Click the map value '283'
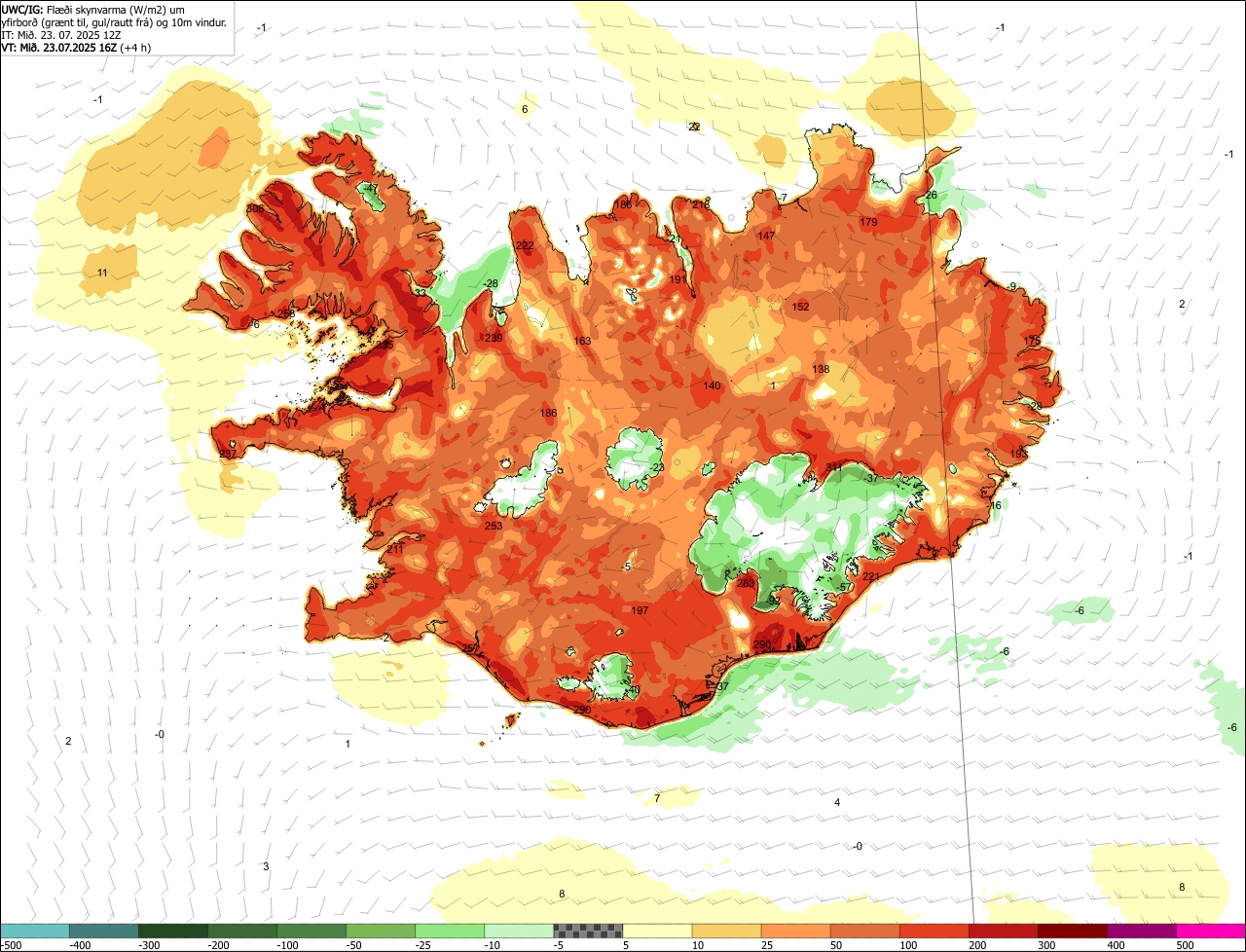Screen dimensions: 1246x952 coord(746,583)
